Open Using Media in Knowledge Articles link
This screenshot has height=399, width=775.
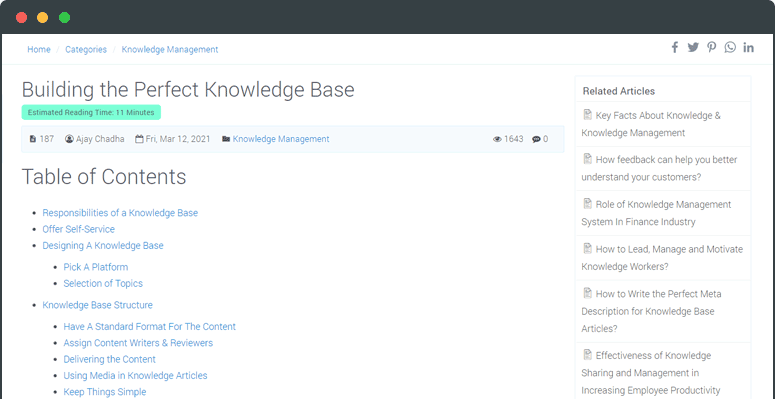coord(135,376)
